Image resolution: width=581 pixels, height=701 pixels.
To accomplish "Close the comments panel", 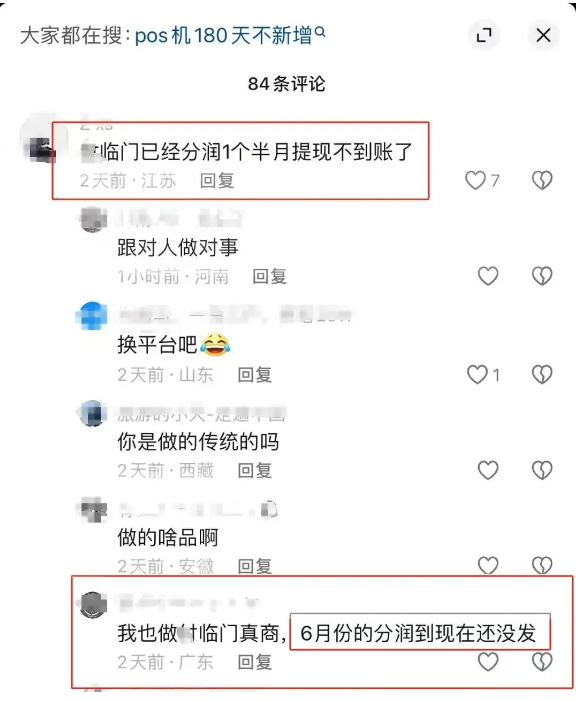I will [x=543, y=35].
